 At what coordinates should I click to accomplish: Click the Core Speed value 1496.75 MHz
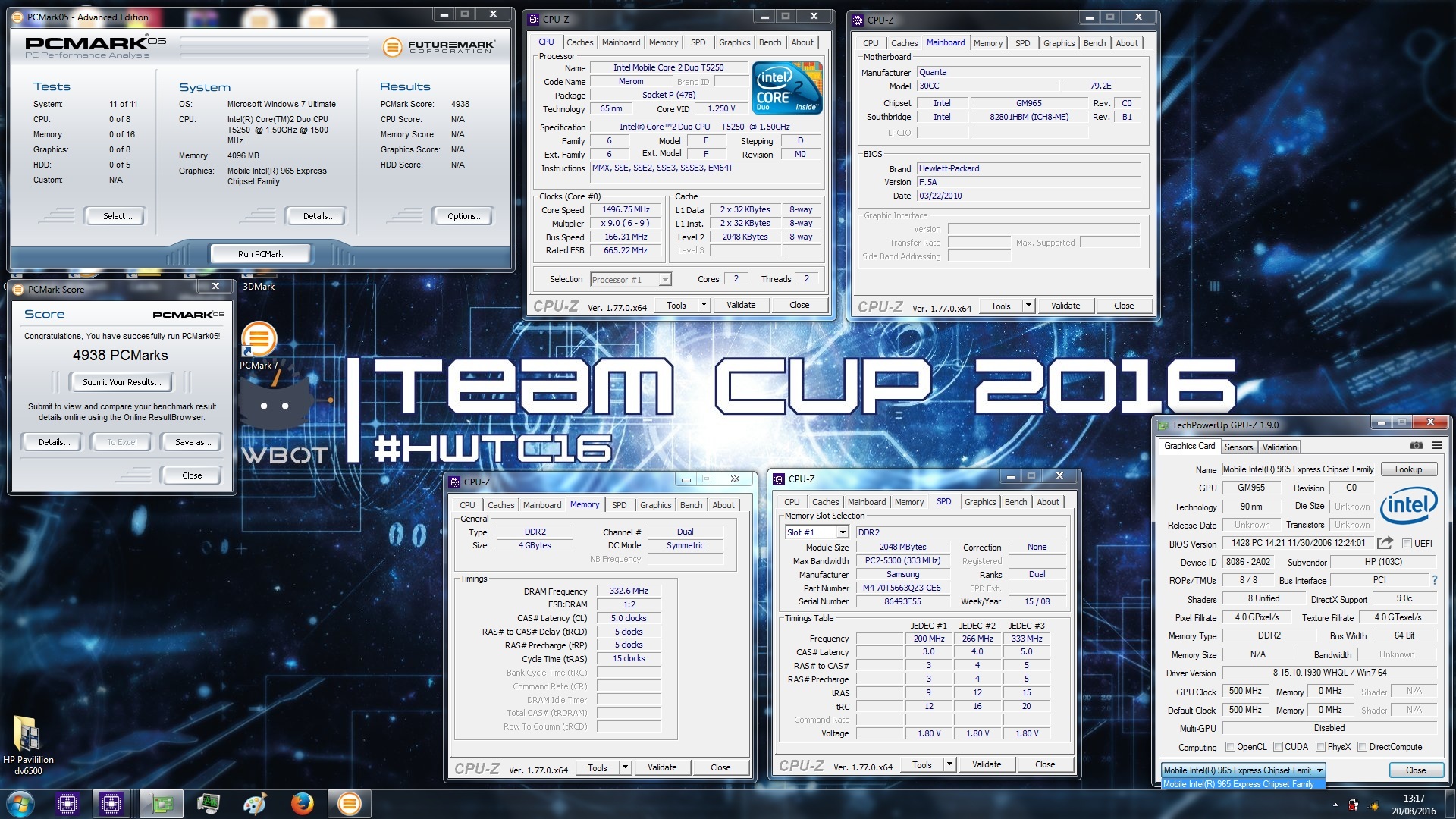[626, 209]
